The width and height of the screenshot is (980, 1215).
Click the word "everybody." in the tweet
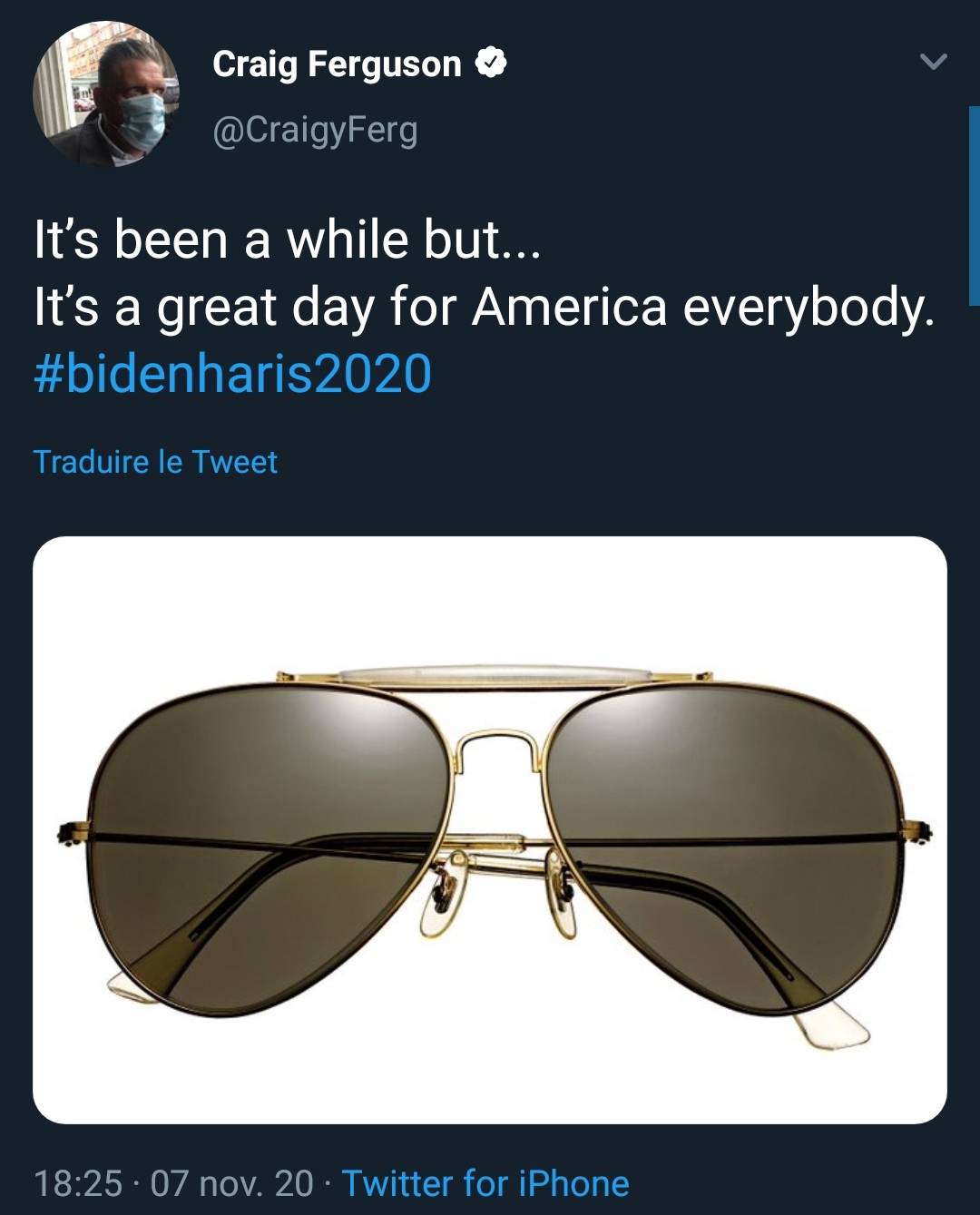pyautogui.click(x=808, y=307)
